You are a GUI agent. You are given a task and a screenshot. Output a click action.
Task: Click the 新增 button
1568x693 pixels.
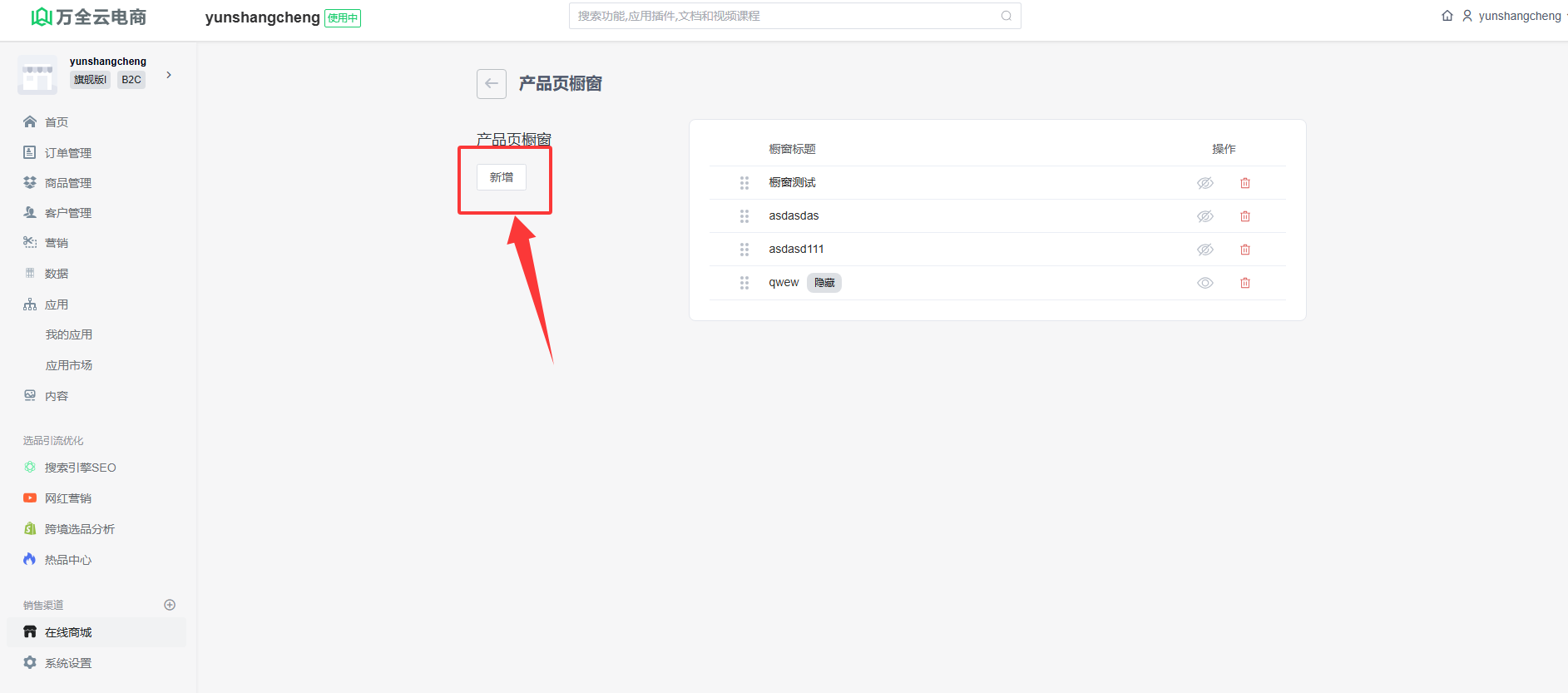click(x=501, y=177)
